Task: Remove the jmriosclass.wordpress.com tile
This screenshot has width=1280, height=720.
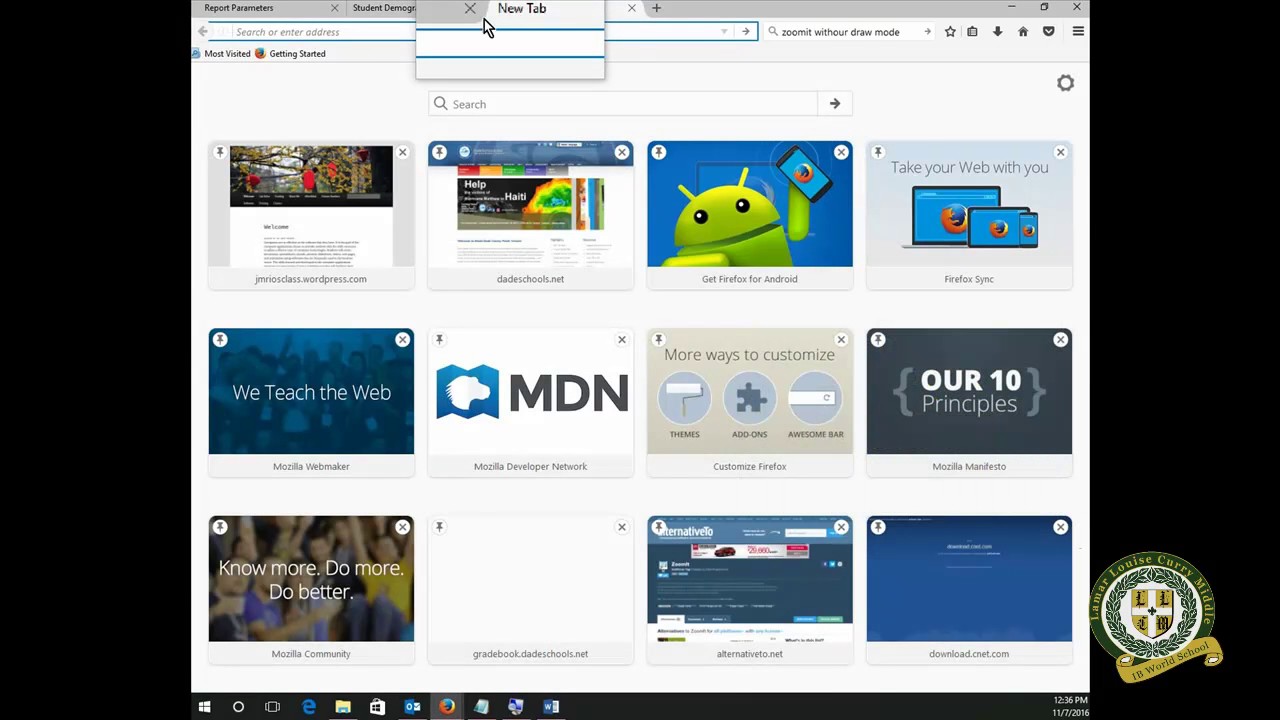Action: (x=402, y=152)
